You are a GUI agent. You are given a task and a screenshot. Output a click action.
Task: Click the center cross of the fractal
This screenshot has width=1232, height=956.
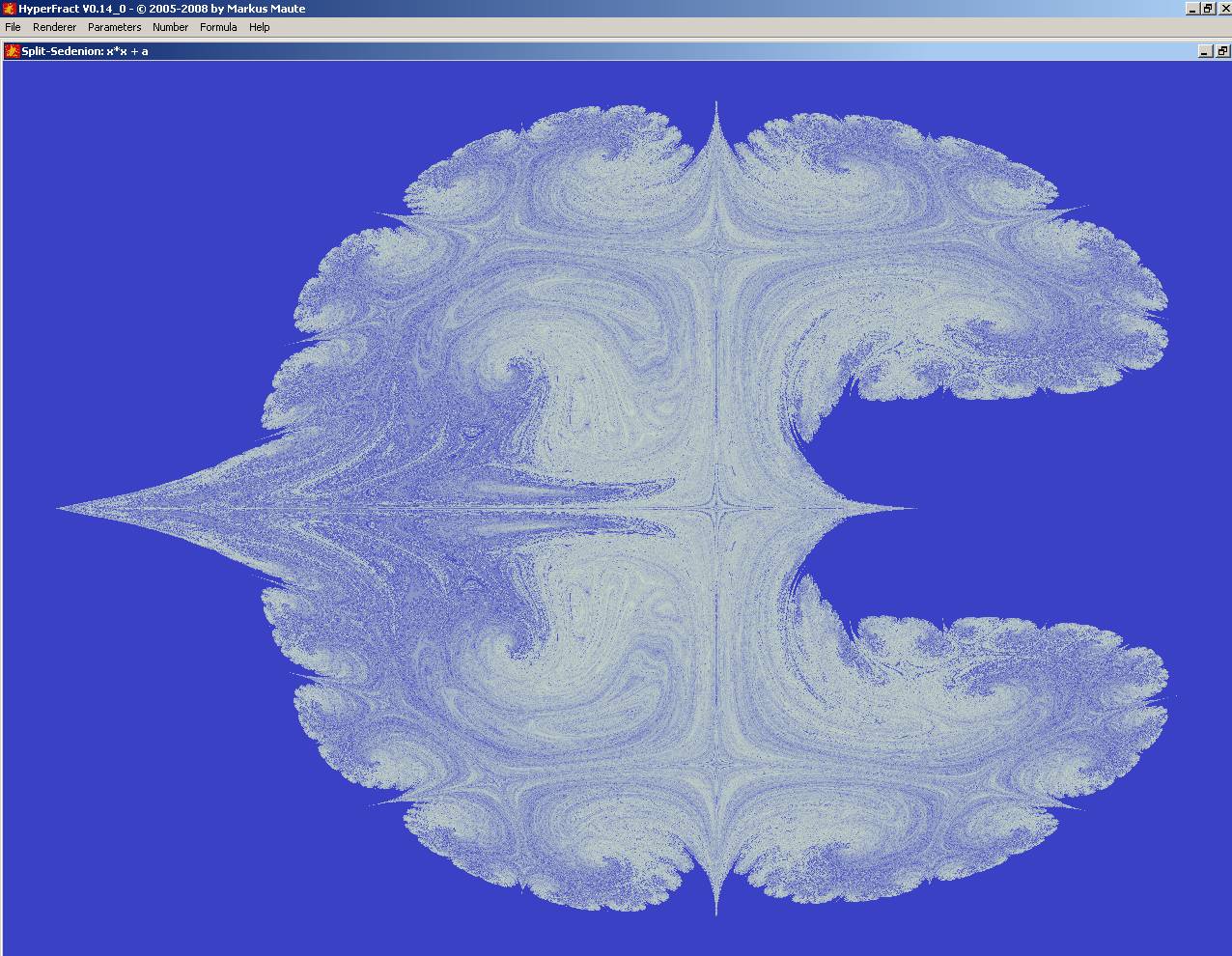[716, 507]
